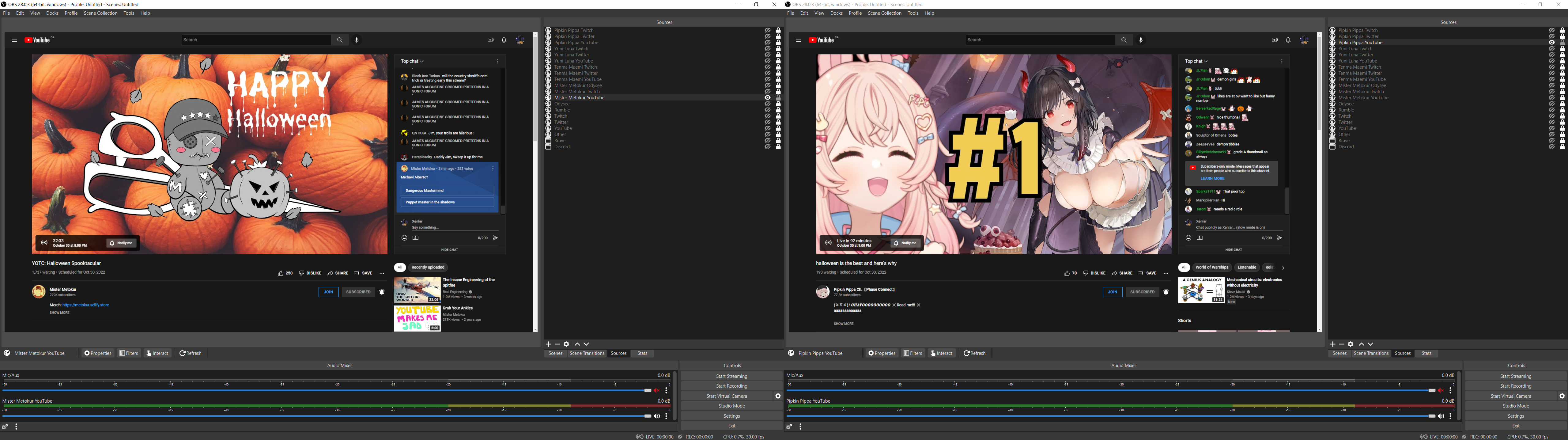Viewport: 1568px width, 440px height.
Task: Open Pipkin Pippa YouTube audio three-dot menu
Action: tap(1450, 416)
